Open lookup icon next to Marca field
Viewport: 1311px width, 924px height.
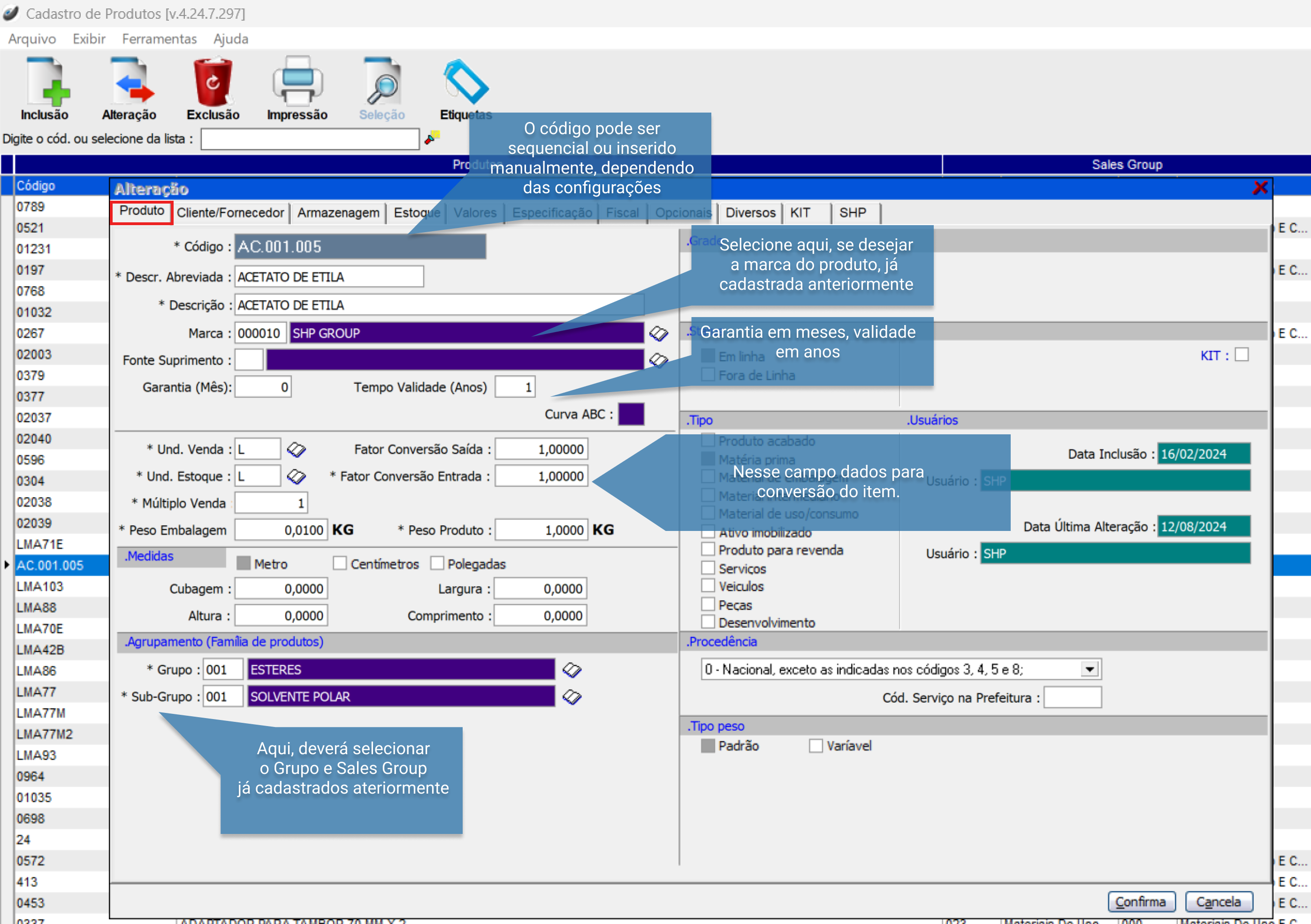(x=658, y=333)
